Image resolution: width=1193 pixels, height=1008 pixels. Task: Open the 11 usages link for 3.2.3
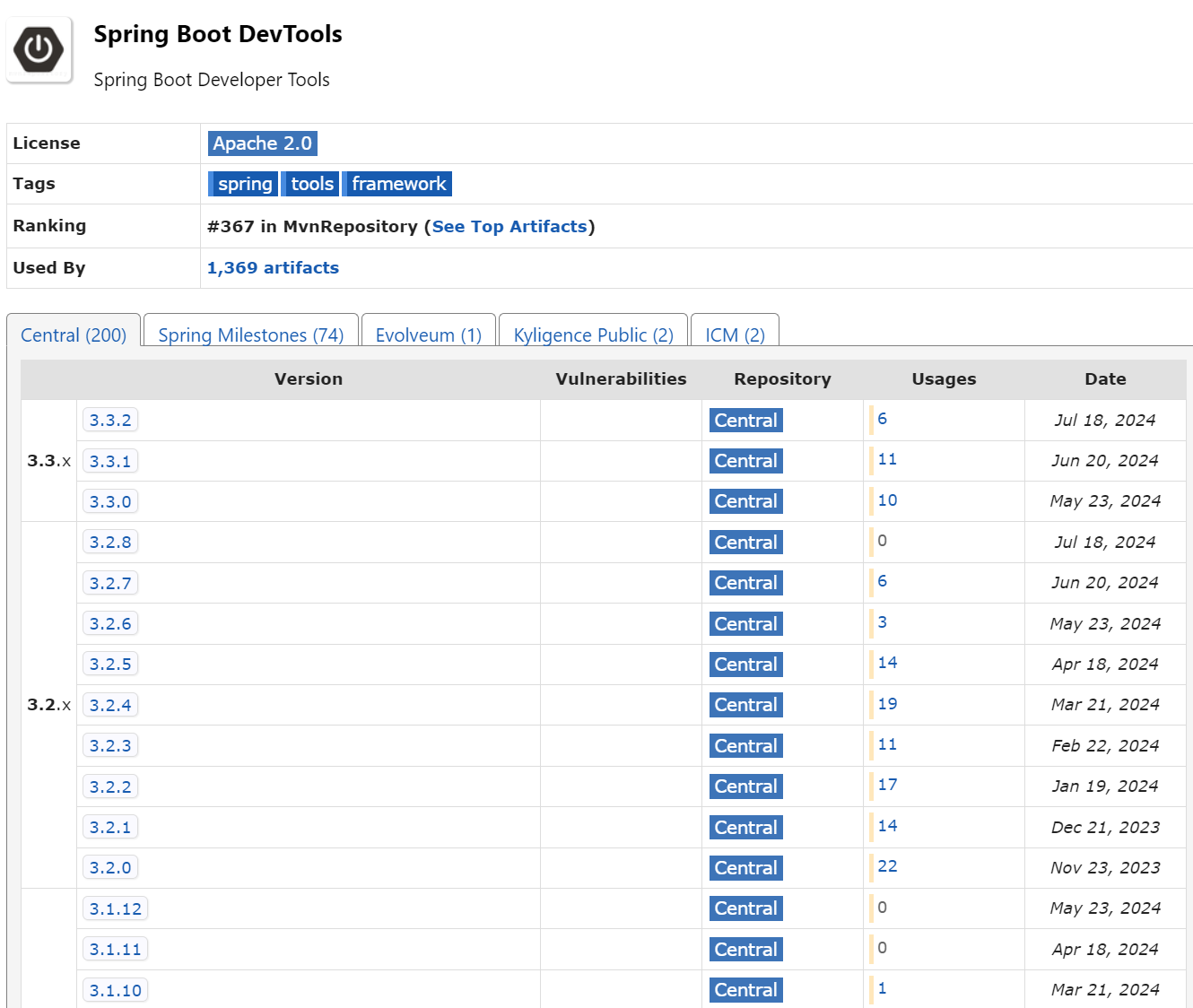coord(887,744)
